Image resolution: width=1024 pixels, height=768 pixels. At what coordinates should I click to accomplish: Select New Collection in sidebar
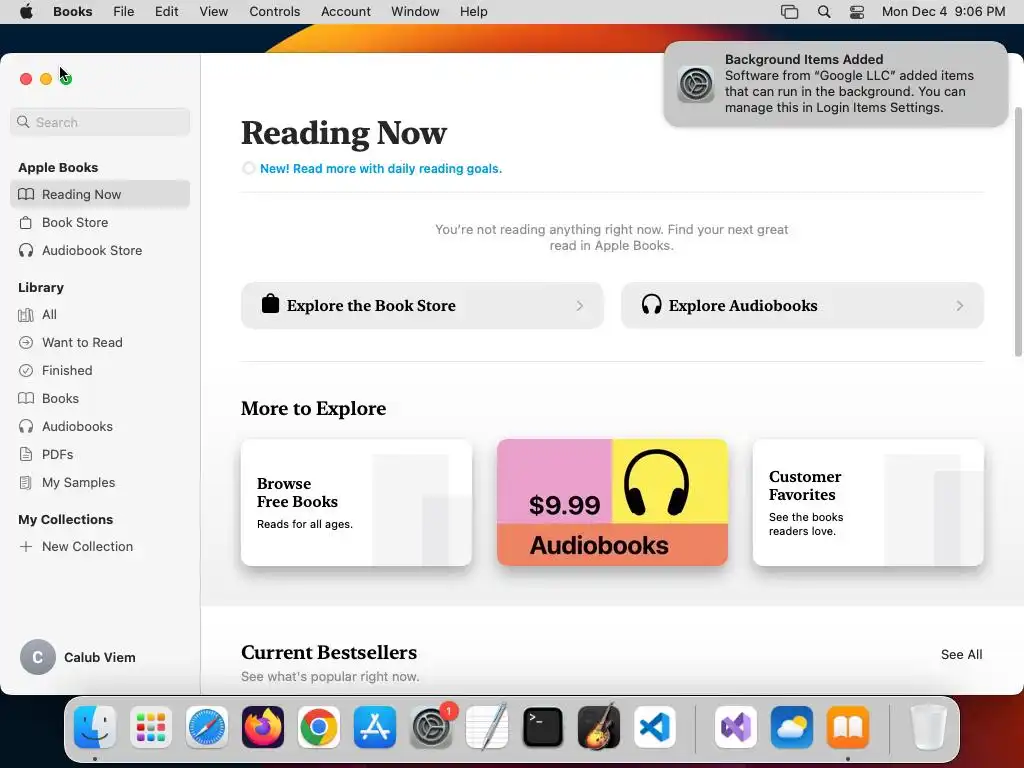point(100,547)
